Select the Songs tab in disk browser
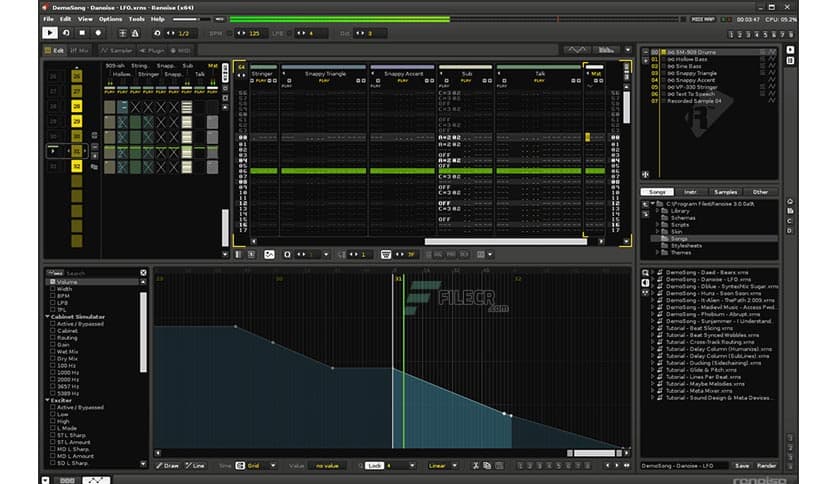This screenshot has width=836, height=484. point(657,192)
